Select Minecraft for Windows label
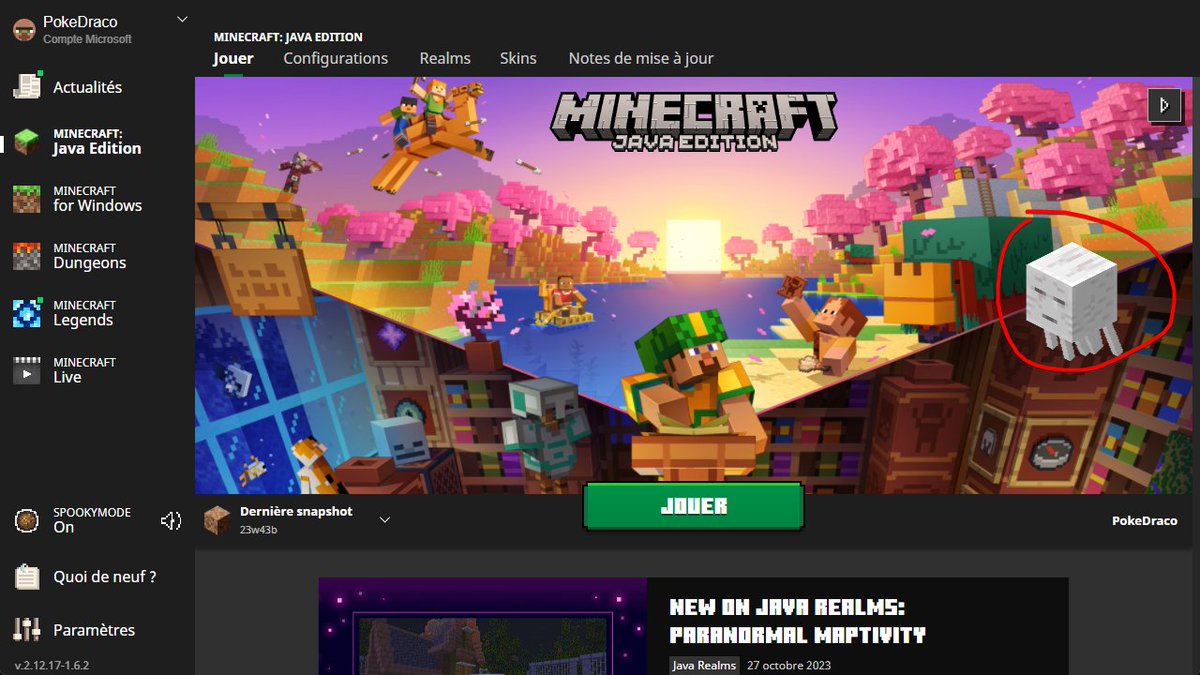 [97, 198]
